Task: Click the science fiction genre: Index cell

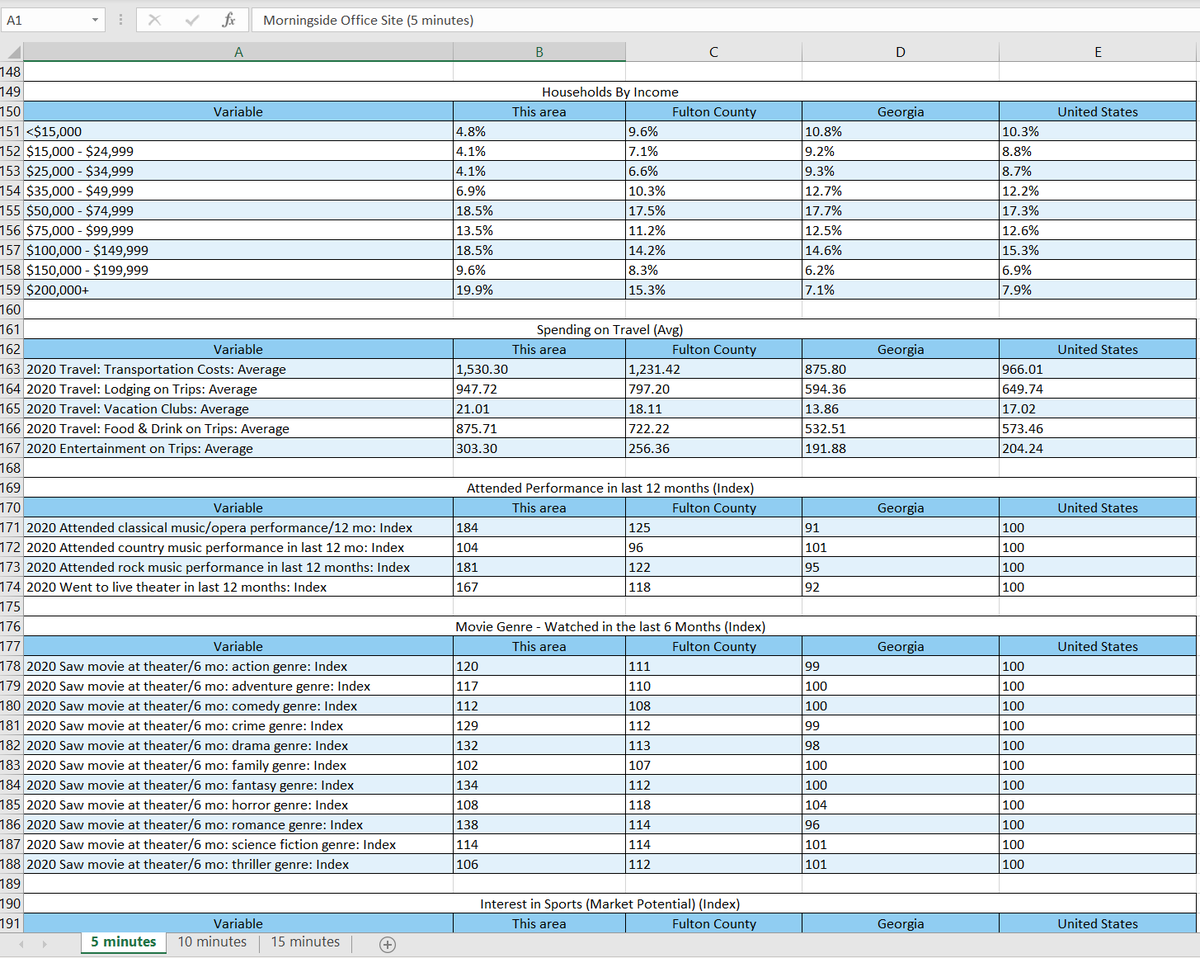Action: (238, 844)
